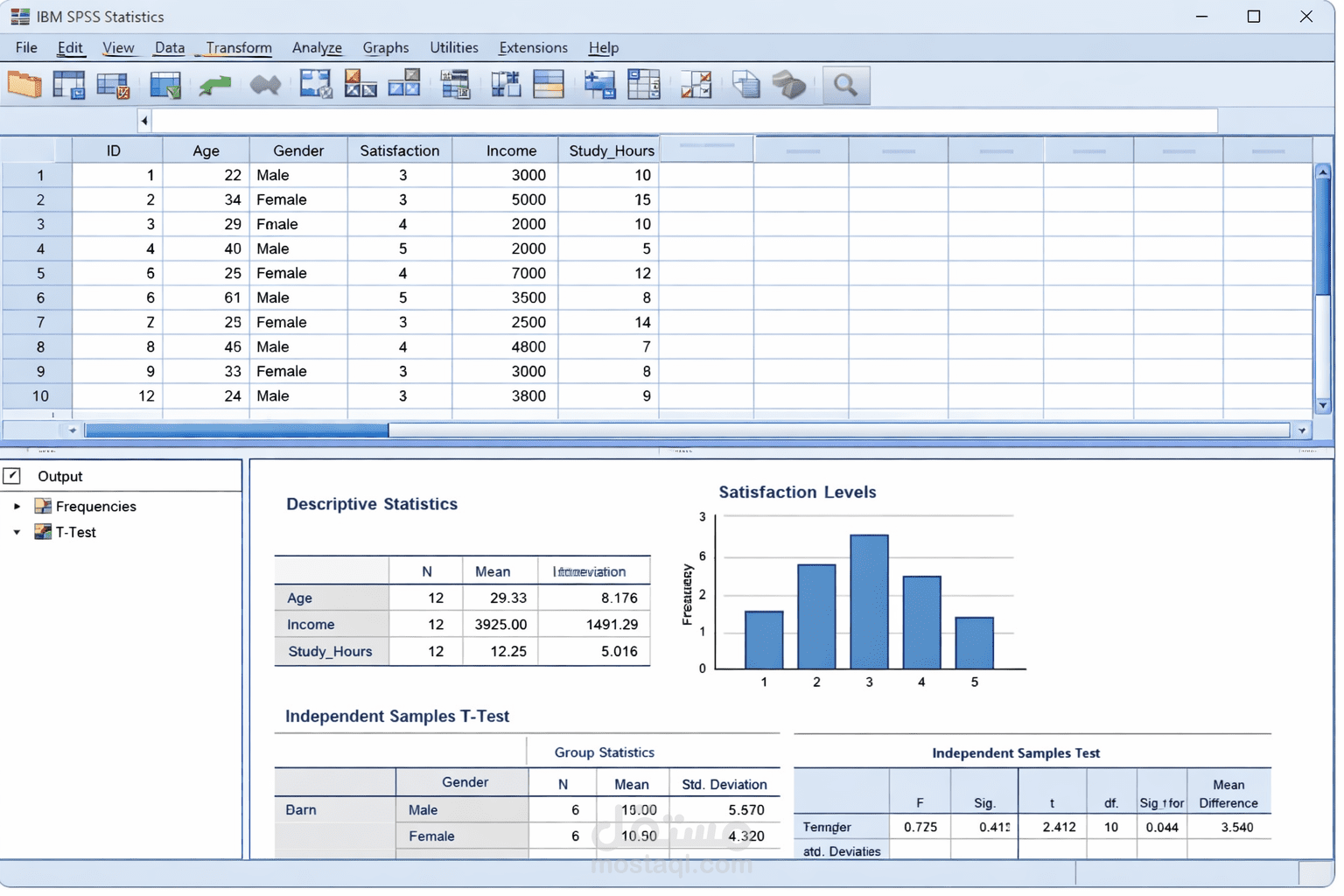The height and width of the screenshot is (896, 1344).
Task: Click the small left arrow beside the cell editor
Action: point(144,121)
